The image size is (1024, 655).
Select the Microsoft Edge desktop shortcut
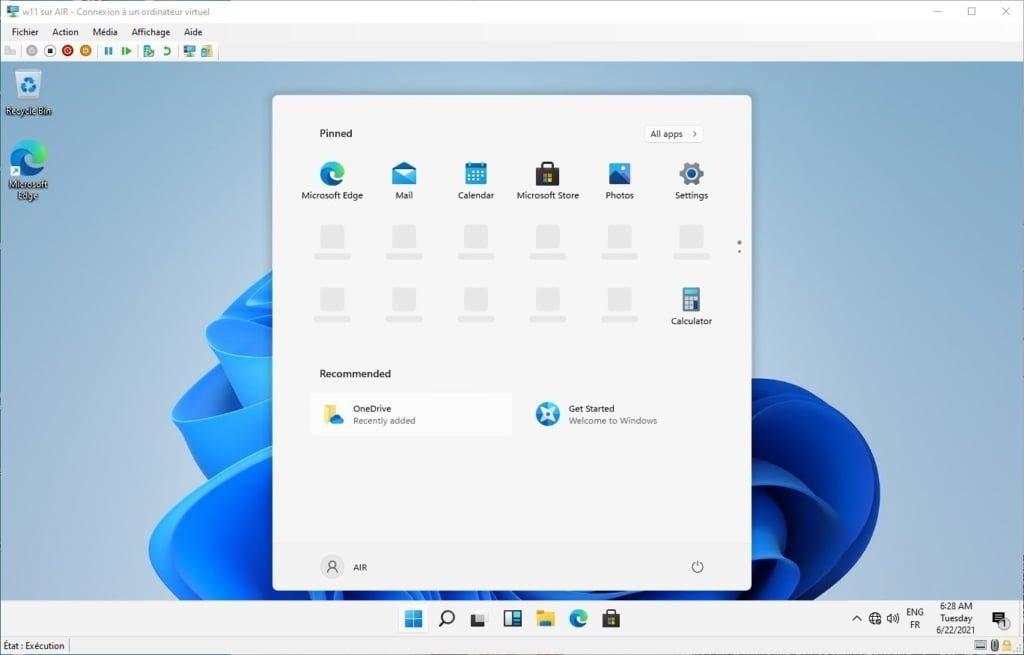(28, 170)
